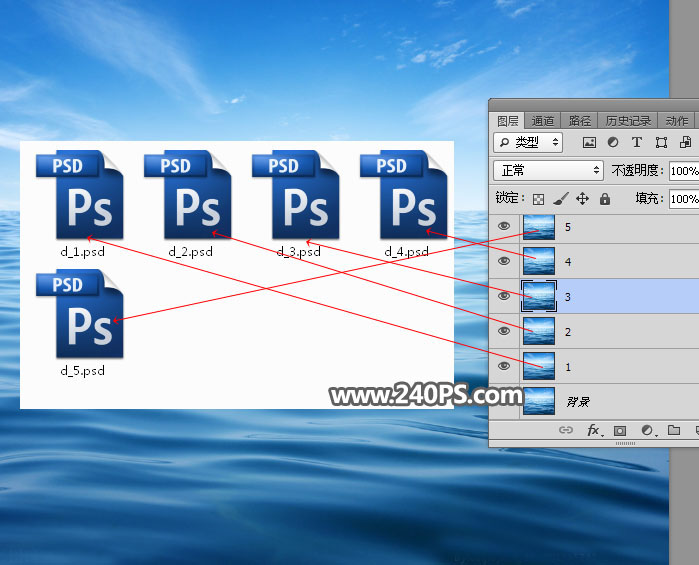
Task: Filter layers by adjustment layer icon
Action: (x=613, y=142)
